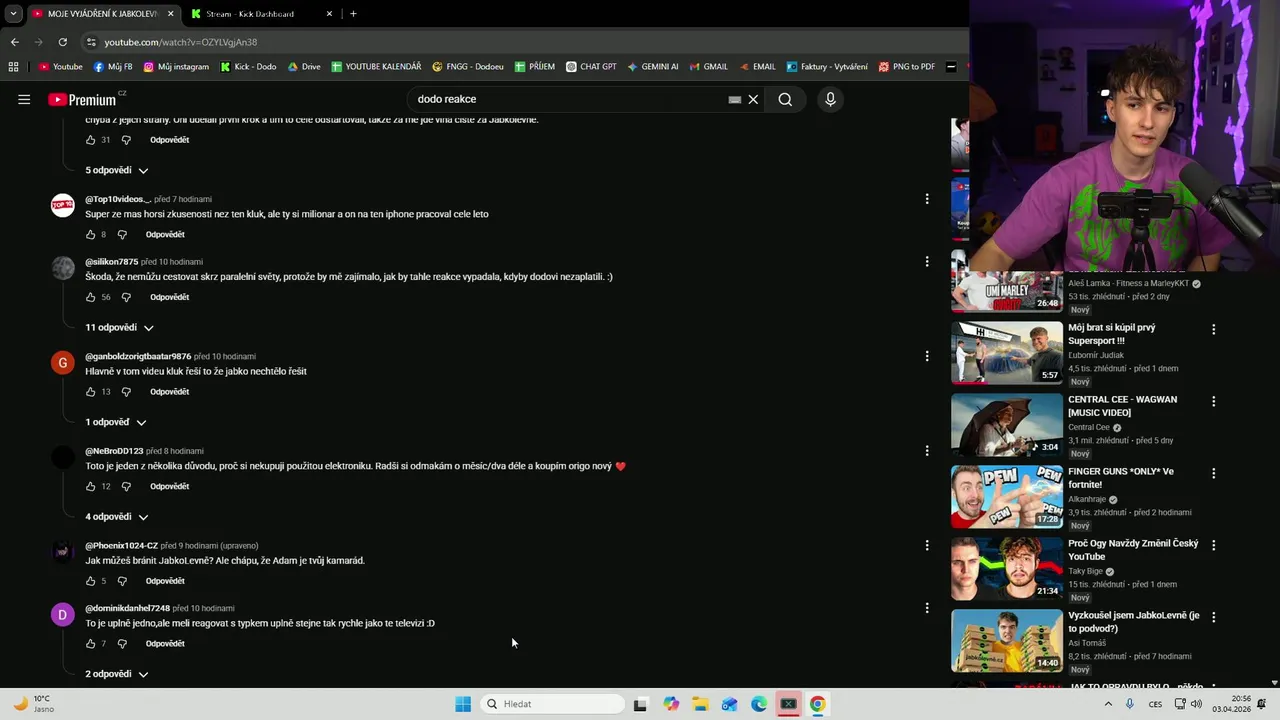Open options menu for @silikon7875 comment
The image size is (1280, 720).
click(x=927, y=261)
